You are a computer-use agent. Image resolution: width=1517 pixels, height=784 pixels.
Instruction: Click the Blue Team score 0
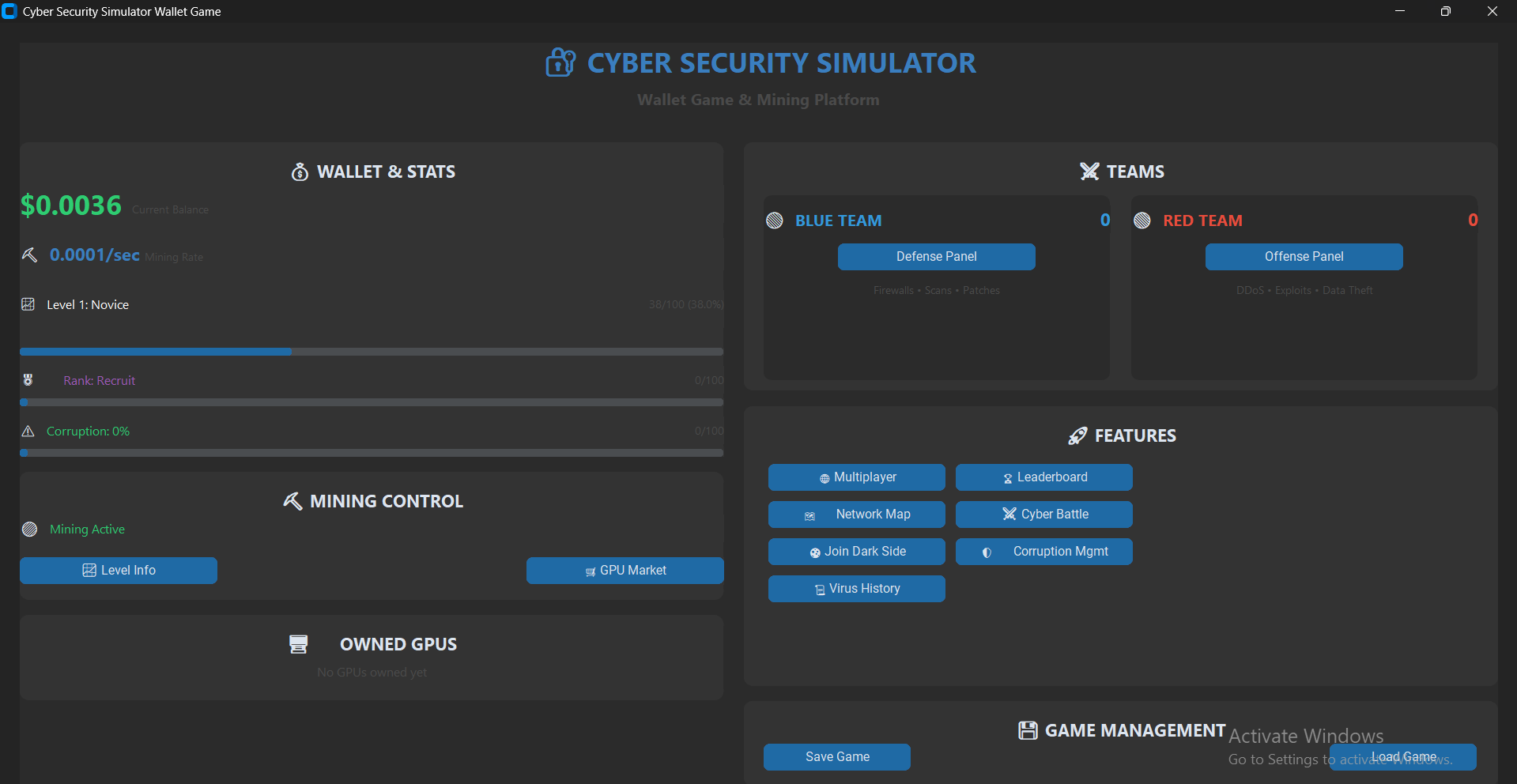coord(1105,220)
